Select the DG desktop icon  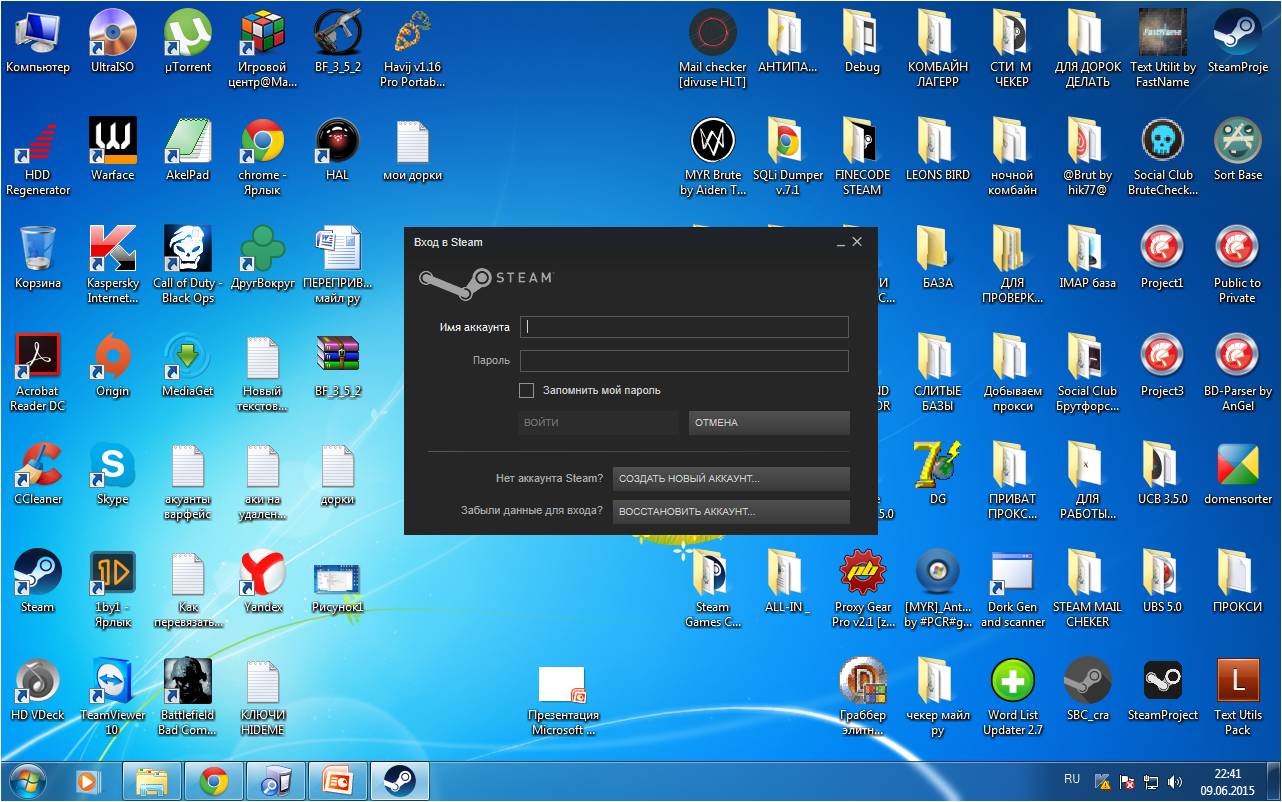(x=938, y=474)
